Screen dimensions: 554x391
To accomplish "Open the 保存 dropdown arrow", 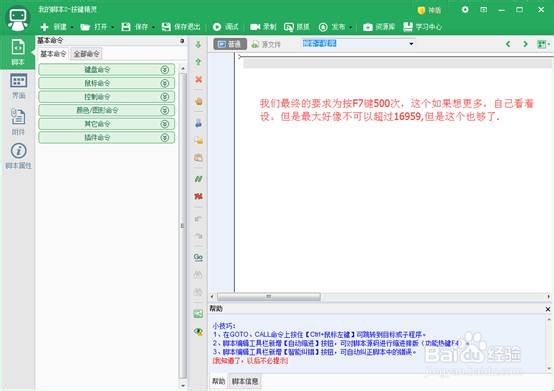I will [153, 27].
